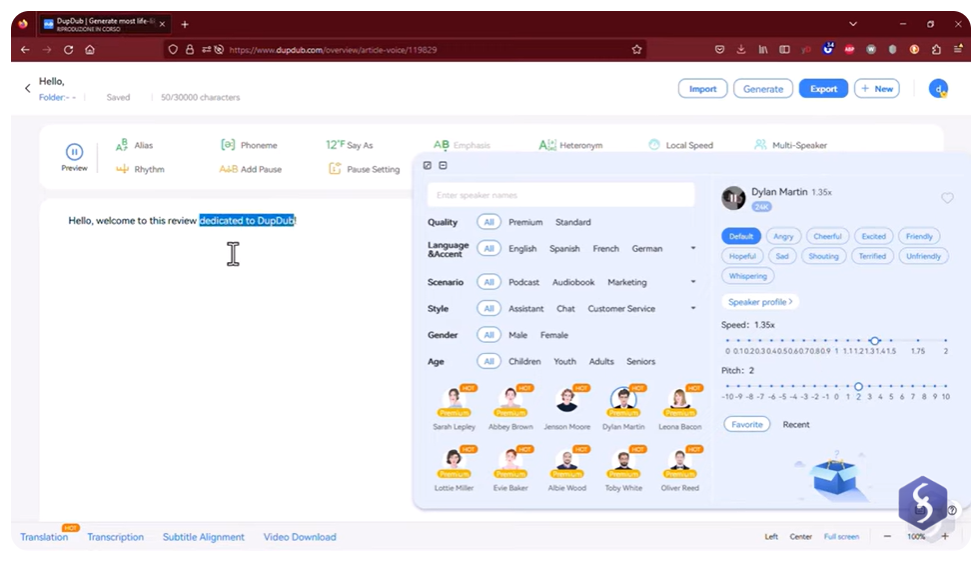Choose the Cheerful emotion style
The width and height of the screenshot is (973, 562).
pos(827,236)
